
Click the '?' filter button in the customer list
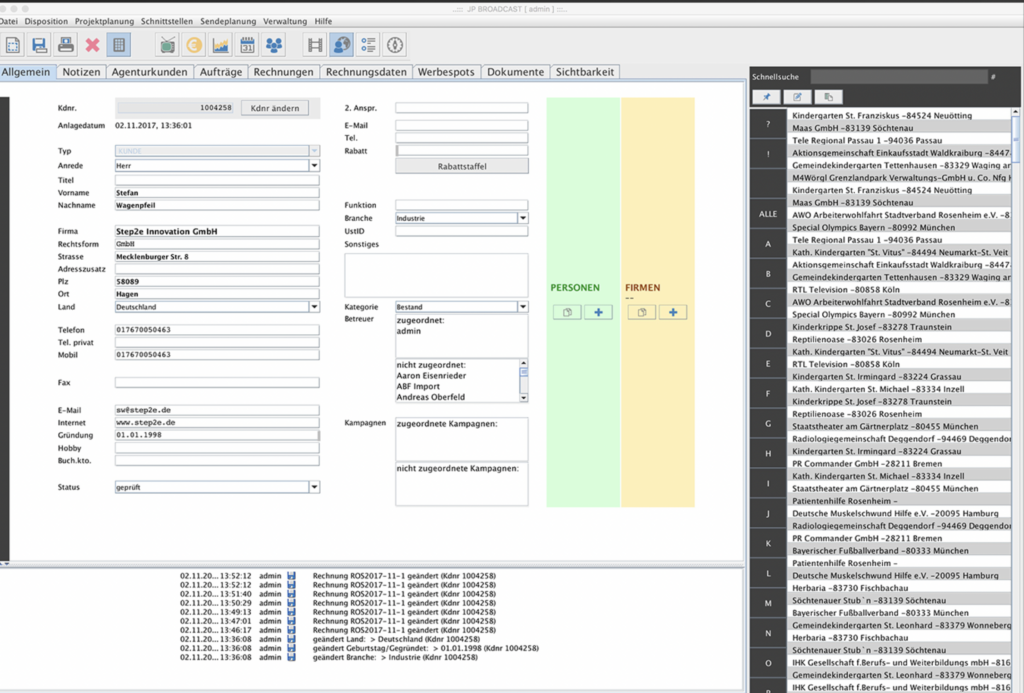pyautogui.click(x=768, y=124)
